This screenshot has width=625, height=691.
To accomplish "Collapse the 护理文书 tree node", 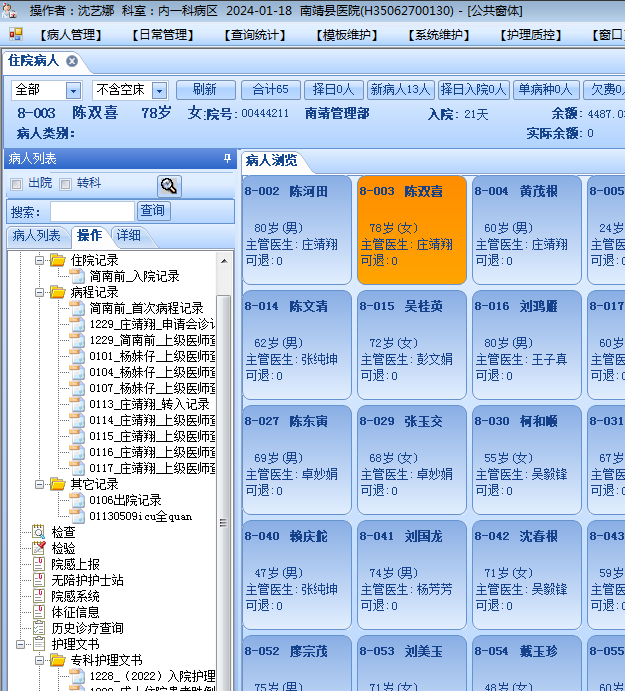I will coord(20,644).
